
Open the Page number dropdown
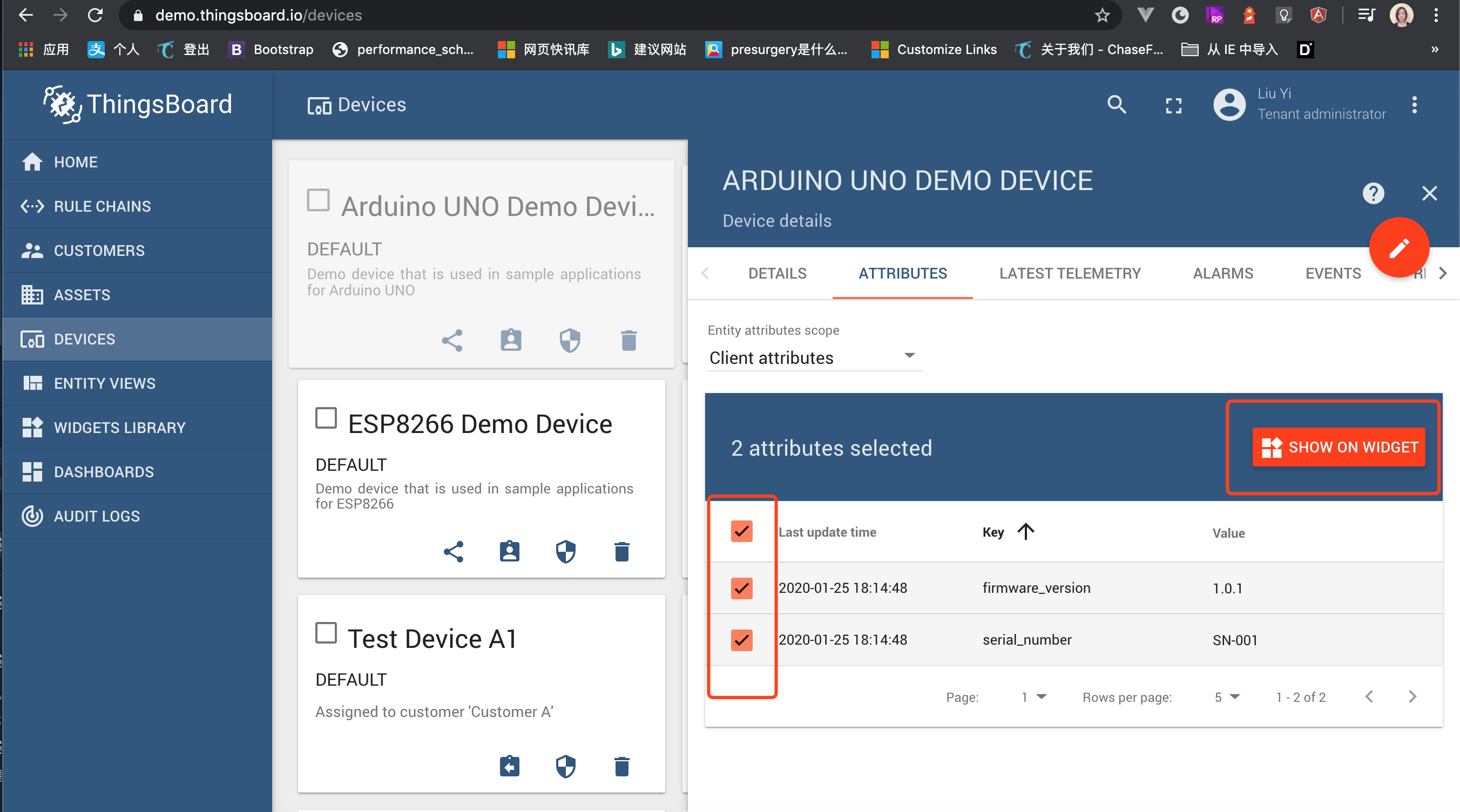[x=1033, y=697]
